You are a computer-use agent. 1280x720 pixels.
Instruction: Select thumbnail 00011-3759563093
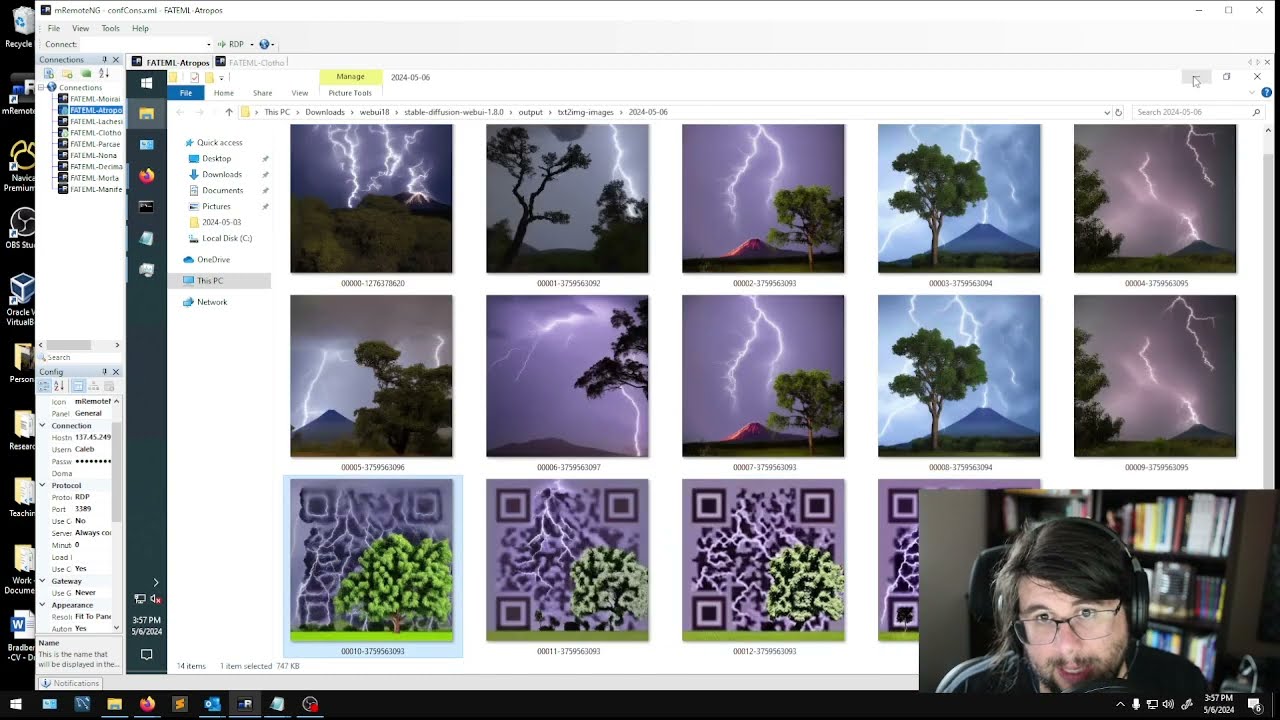coord(567,567)
